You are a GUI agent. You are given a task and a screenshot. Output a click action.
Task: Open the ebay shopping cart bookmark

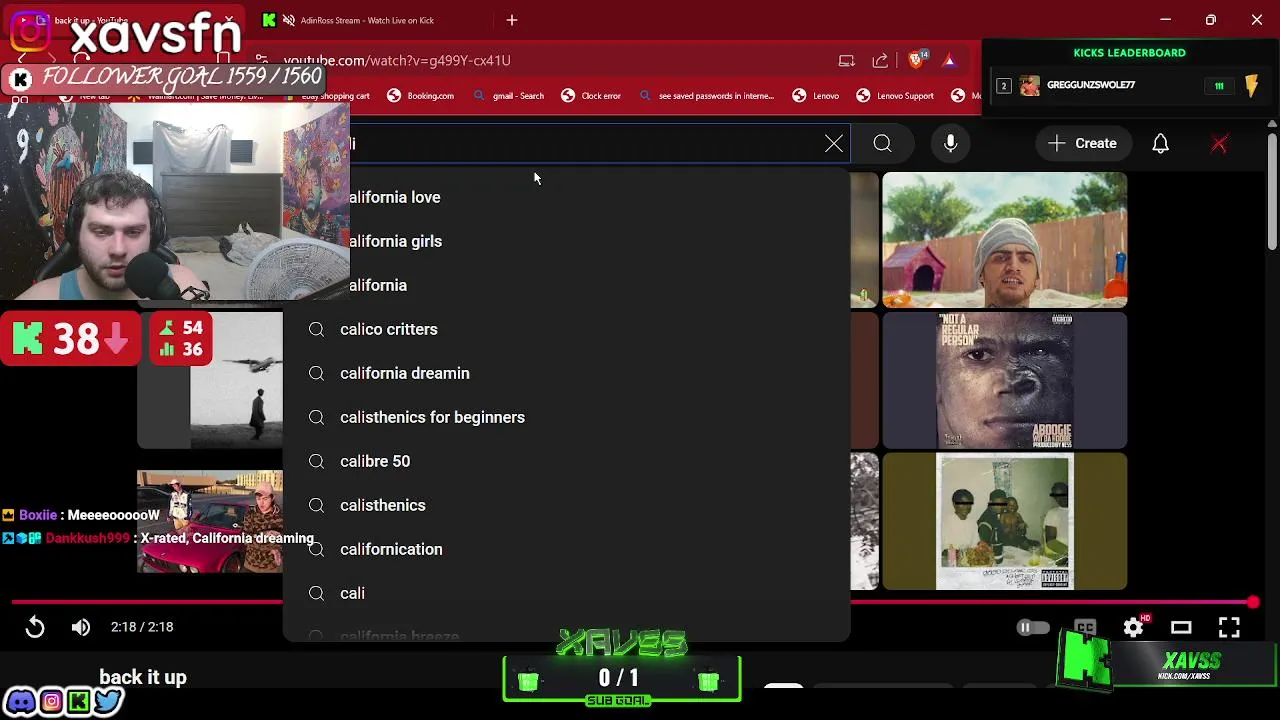[327, 96]
